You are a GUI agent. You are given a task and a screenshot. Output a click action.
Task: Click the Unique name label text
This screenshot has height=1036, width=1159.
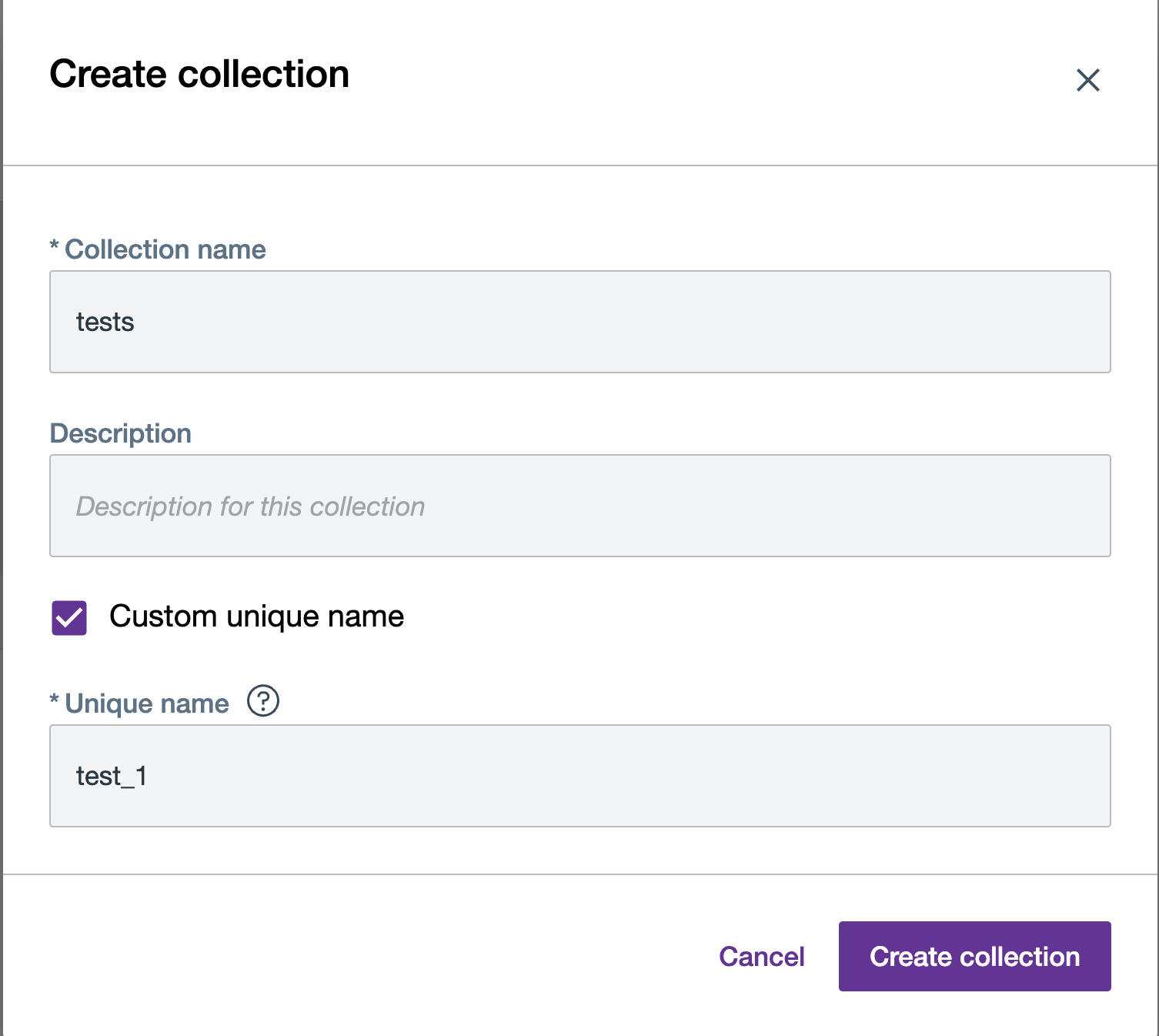click(139, 702)
